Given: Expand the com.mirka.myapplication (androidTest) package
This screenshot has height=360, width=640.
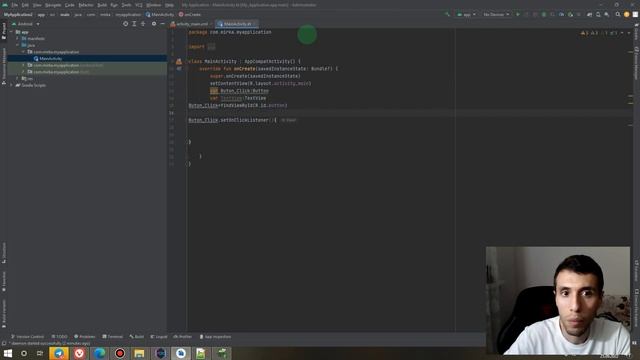Looking at the screenshot, I should tap(24, 65).
